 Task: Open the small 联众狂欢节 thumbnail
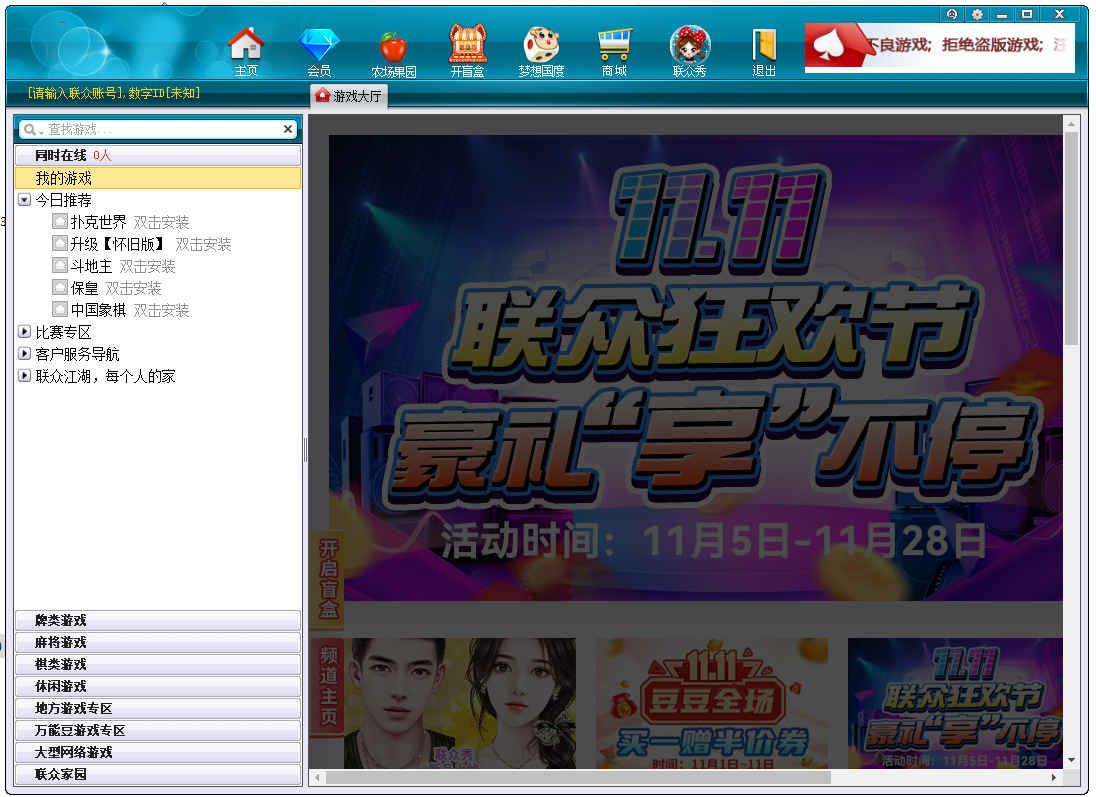[x=956, y=703]
